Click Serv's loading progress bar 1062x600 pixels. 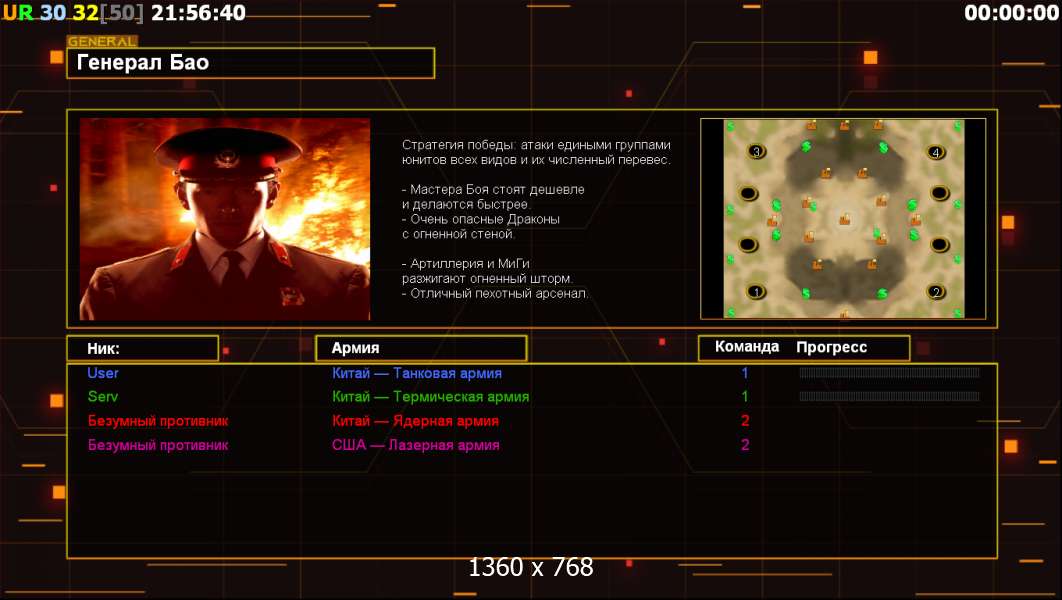point(889,396)
